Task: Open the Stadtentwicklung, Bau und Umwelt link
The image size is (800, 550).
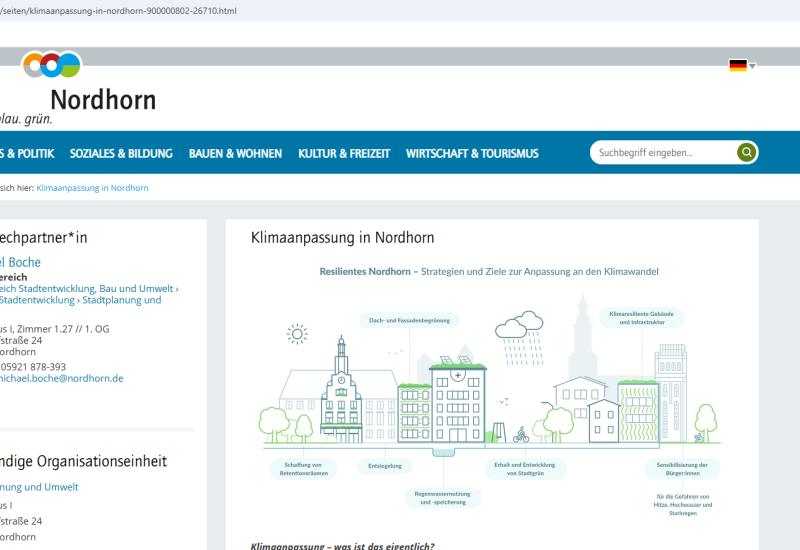Action: 88,288
